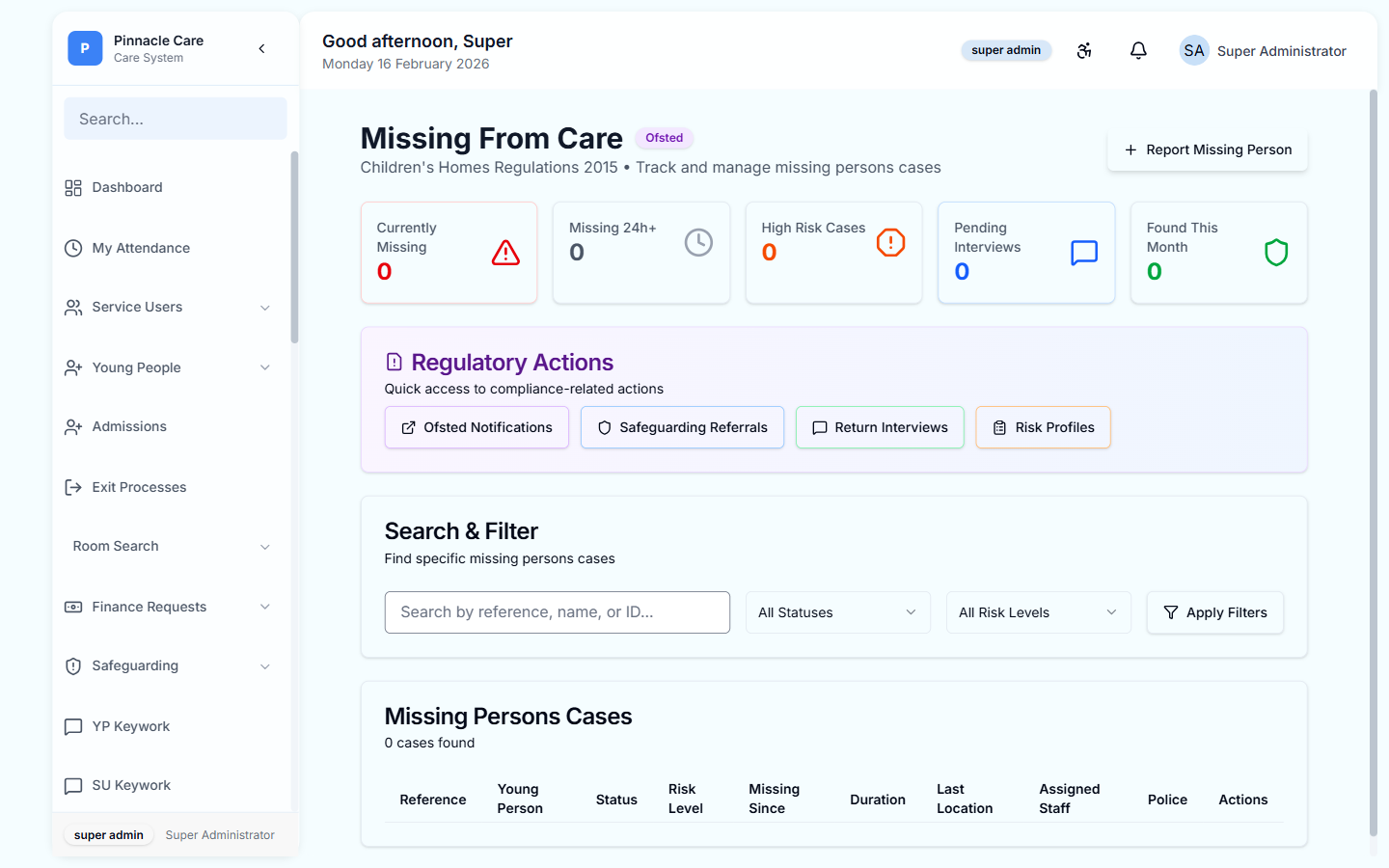Expand the Service Users menu
Image resolution: width=1389 pixels, height=868 pixels.
click(x=265, y=307)
